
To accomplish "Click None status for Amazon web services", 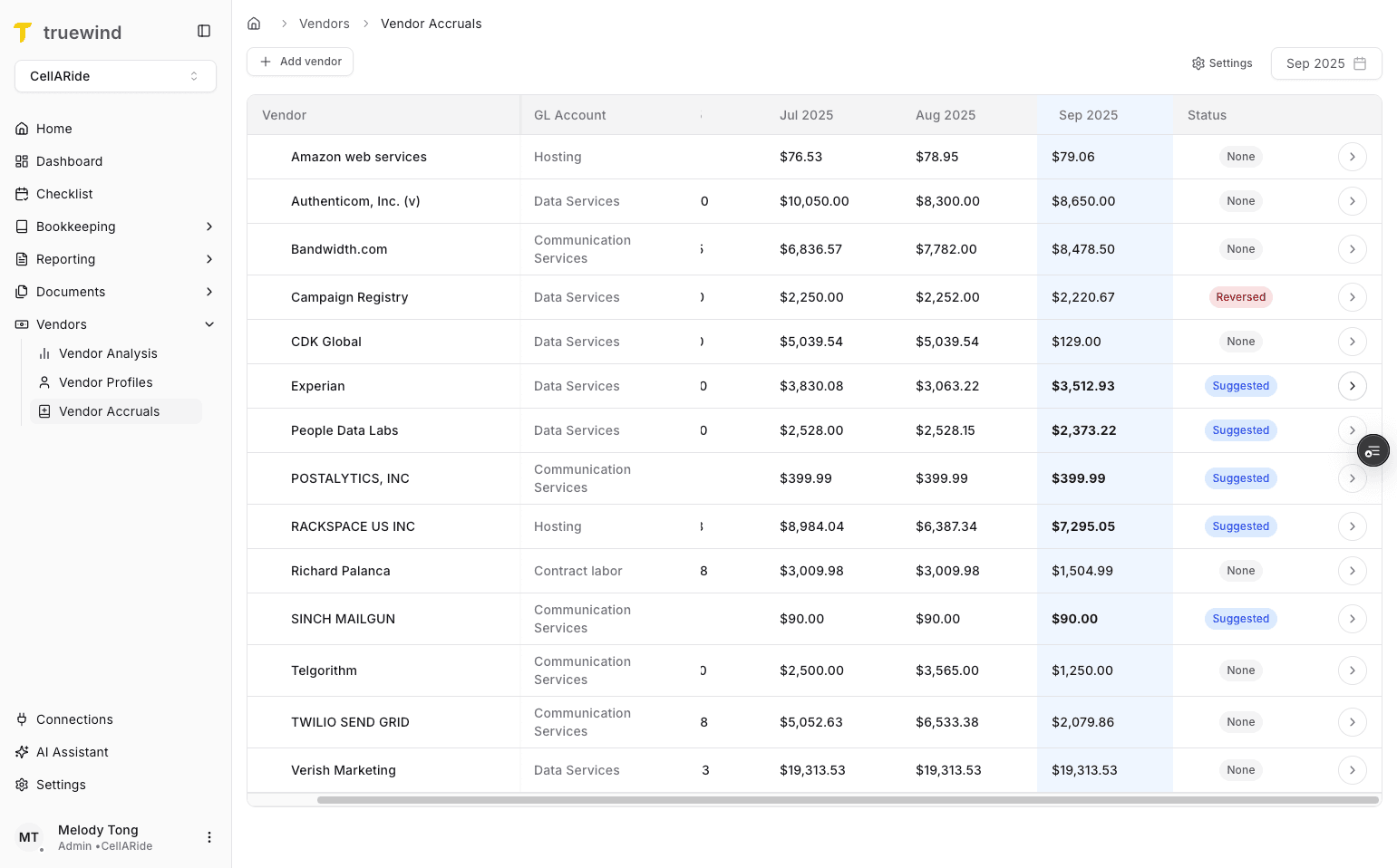I will pyautogui.click(x=1240, y=157).
